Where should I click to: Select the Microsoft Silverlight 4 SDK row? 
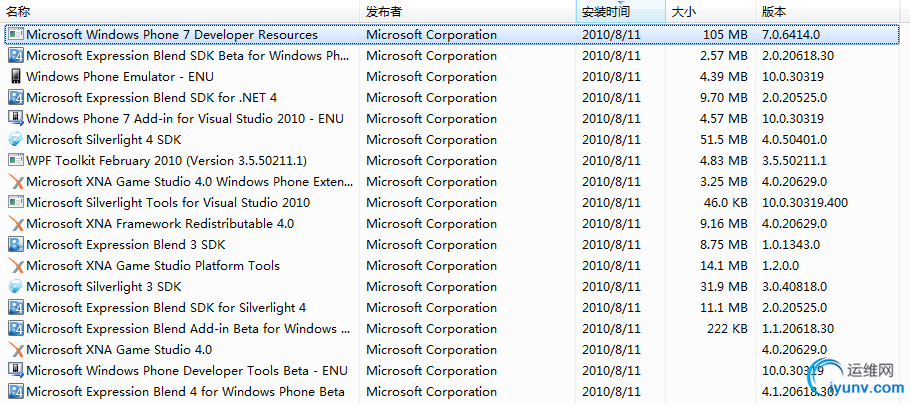454,139
